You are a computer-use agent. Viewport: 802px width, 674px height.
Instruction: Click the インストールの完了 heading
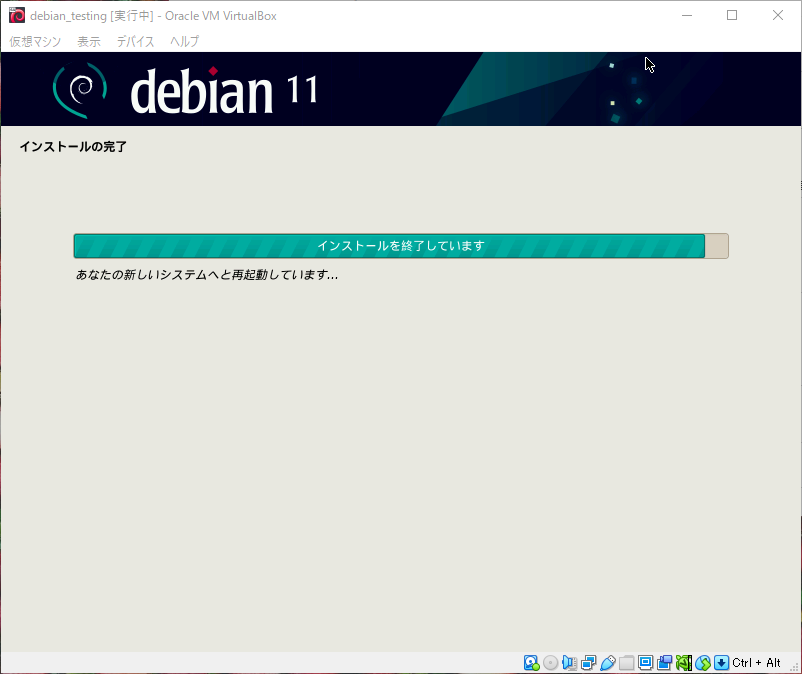(73, 147)
